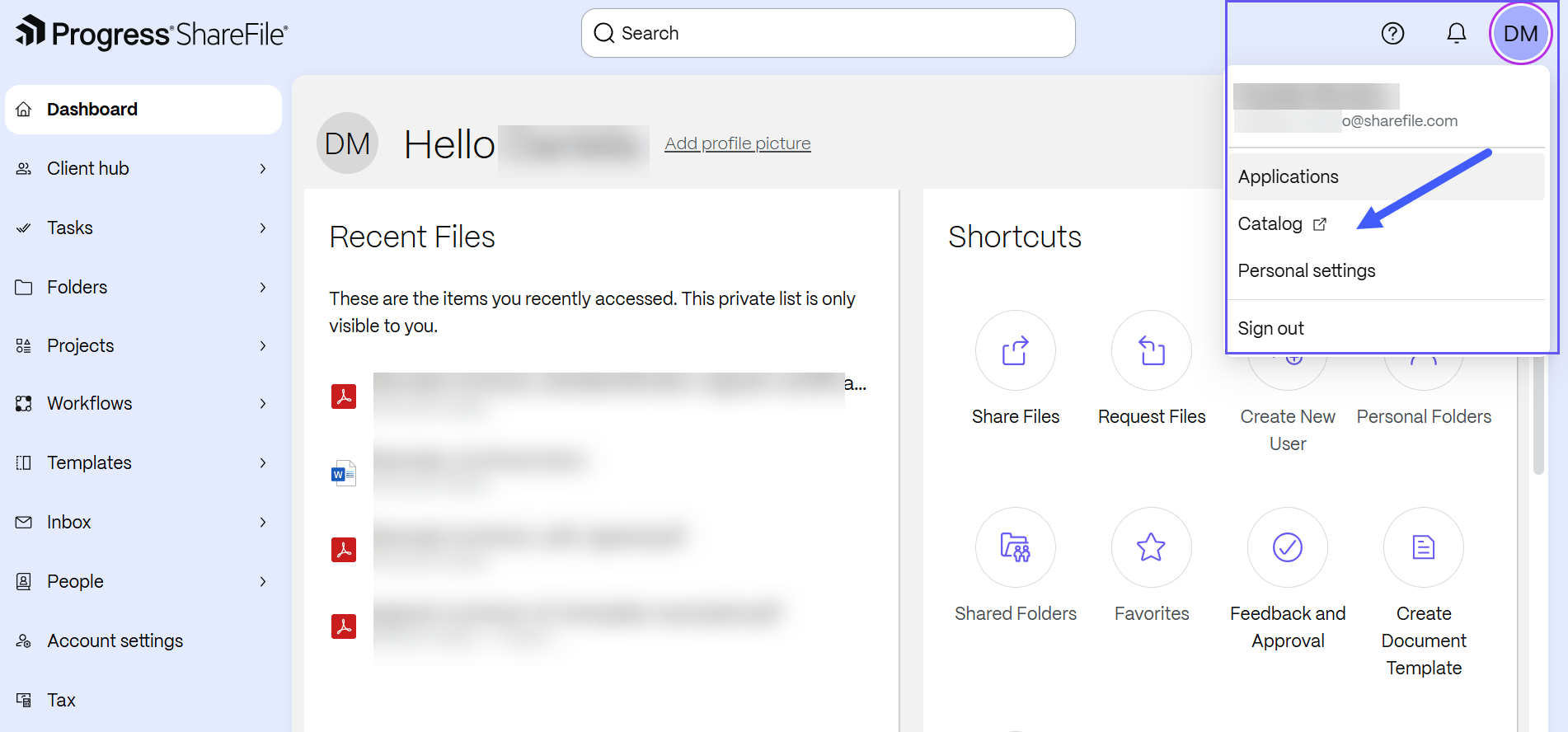Click the Folders sidebar icon
1568x732 pixels.
pos(24,288)
